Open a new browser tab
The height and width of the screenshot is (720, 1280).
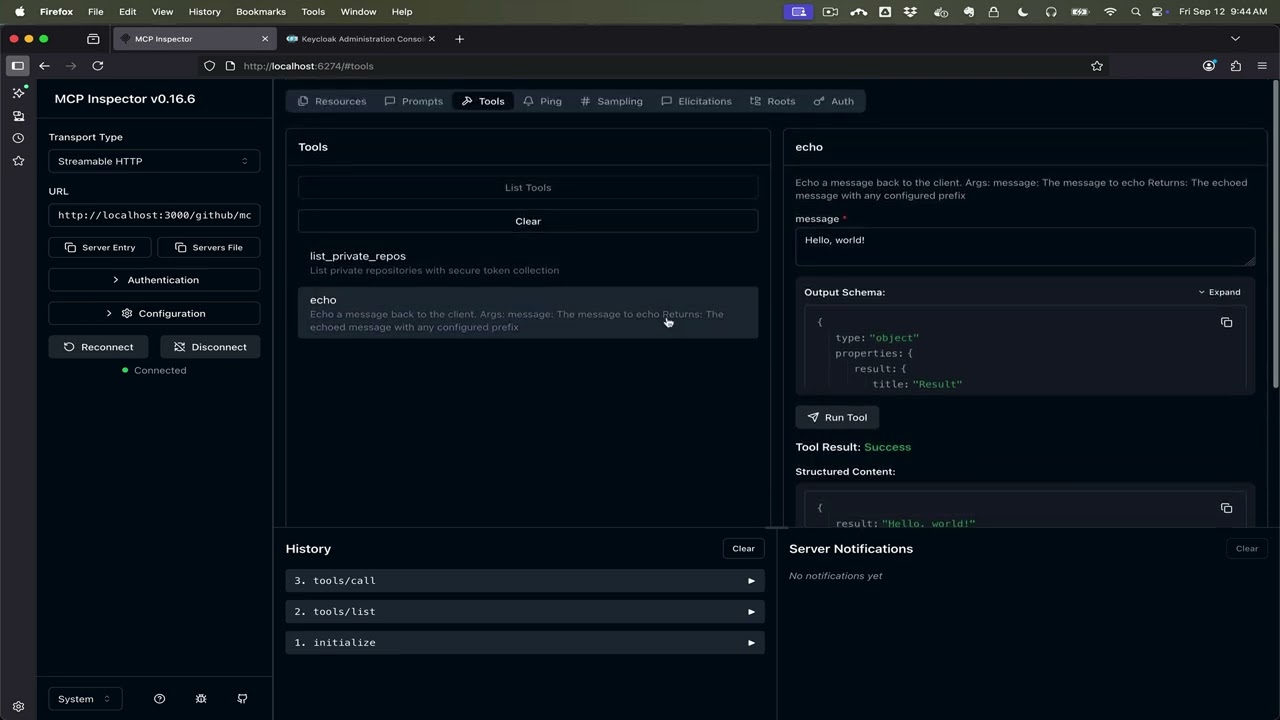tap(459, 39)
